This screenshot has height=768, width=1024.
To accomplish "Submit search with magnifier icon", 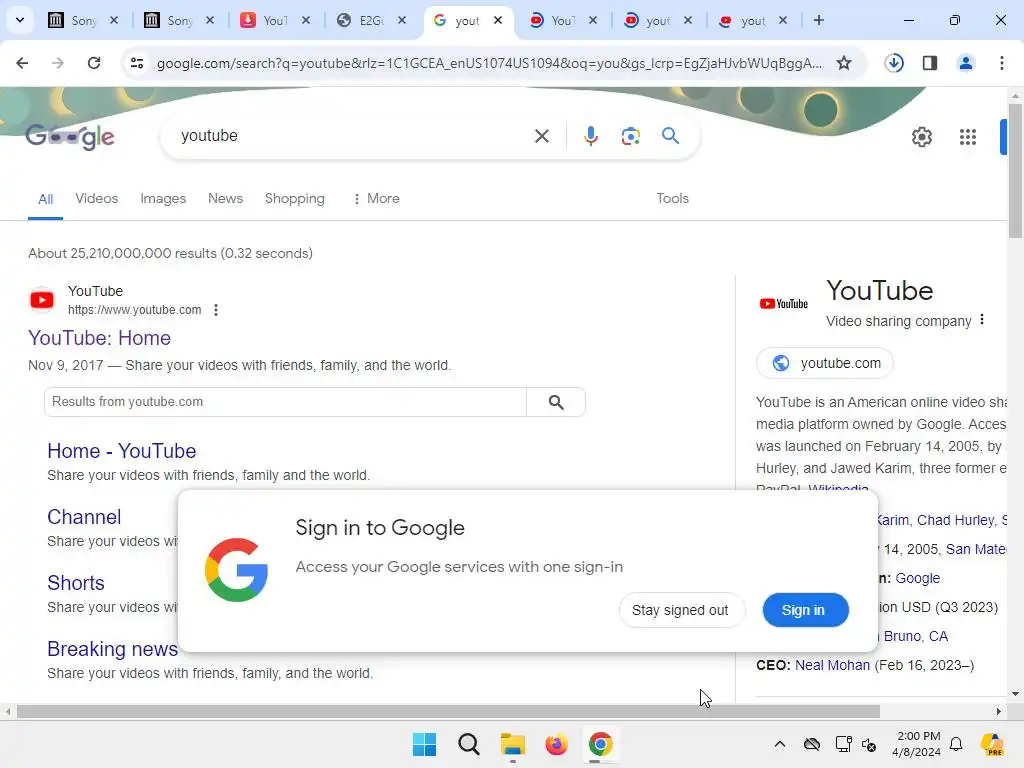I will [671, 136].
